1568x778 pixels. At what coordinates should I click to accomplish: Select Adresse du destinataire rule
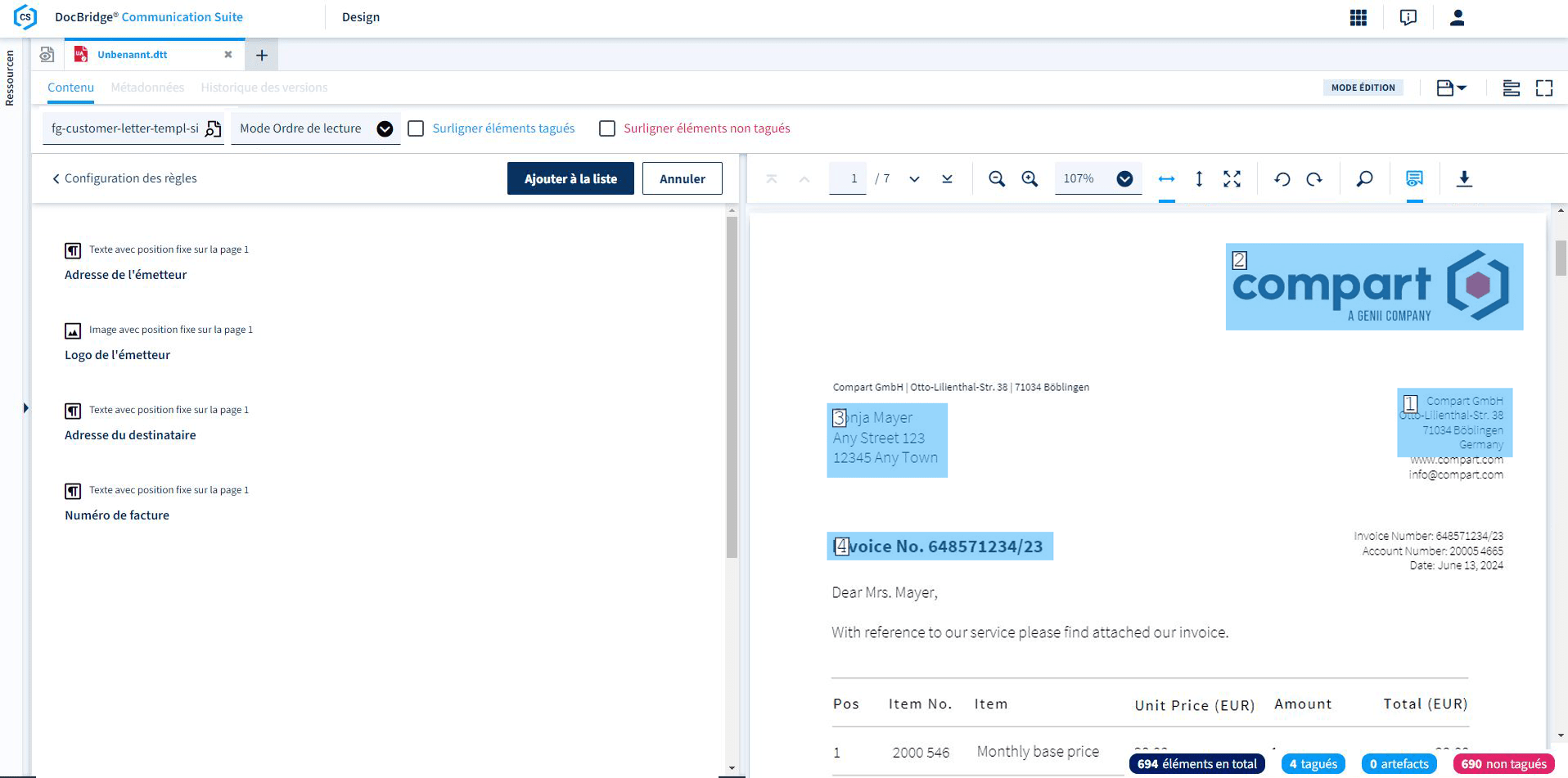[x=130, y=435]
